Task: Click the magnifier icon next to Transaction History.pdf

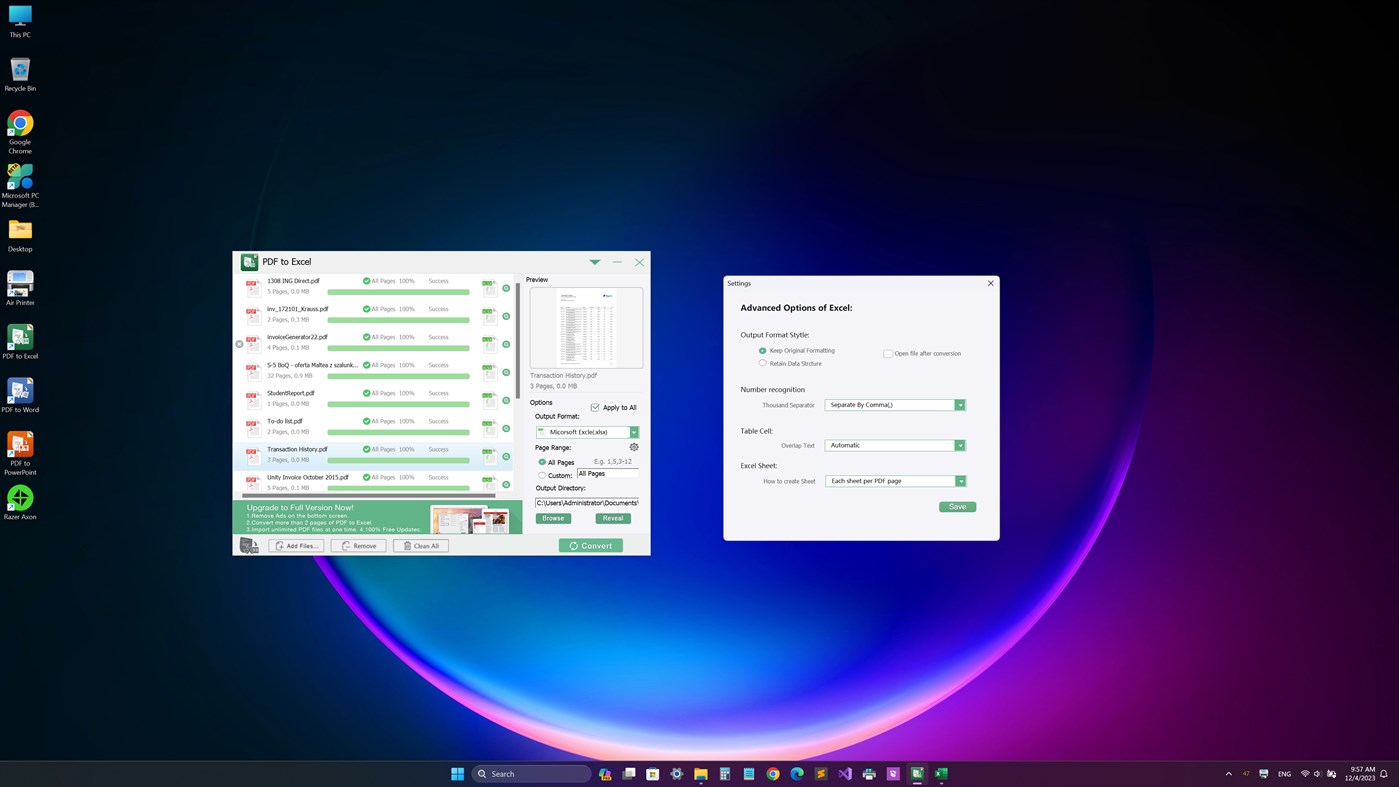Action: [506, 456]
